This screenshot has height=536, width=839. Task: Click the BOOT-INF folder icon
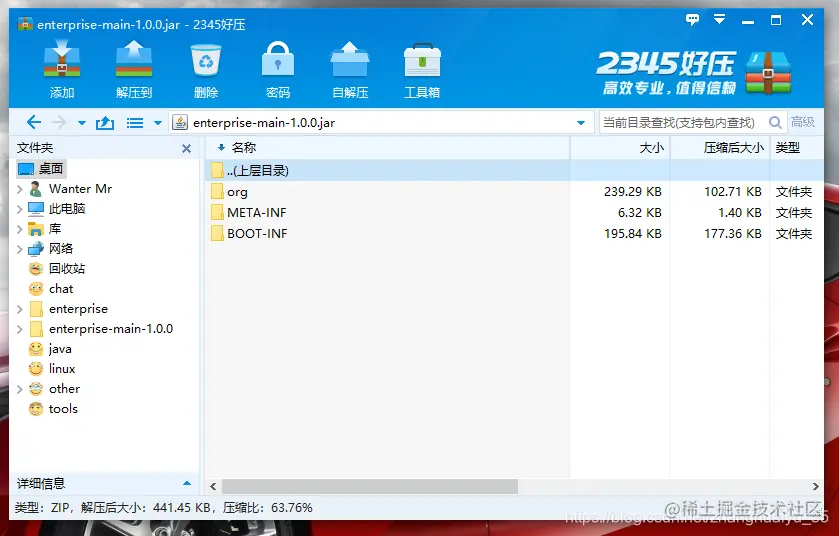coord(217,233)
